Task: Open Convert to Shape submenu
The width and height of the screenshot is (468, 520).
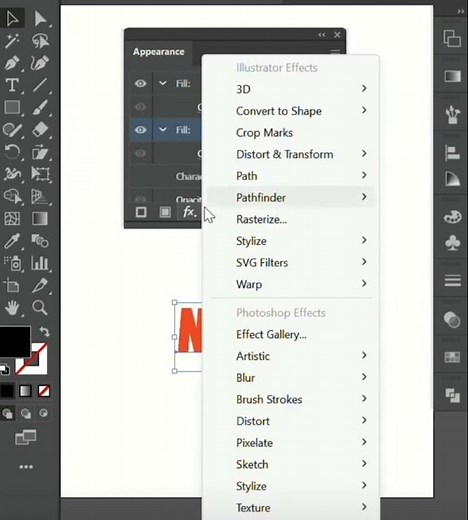Action: coord(291,111)
